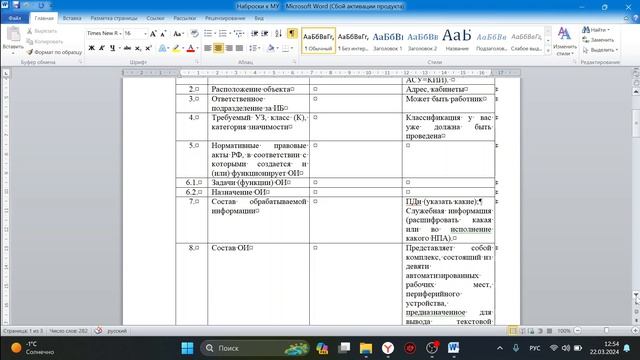Image resolution: width=640 pixels, height=360 pixels.
Task: Align text to the left
Action: tap(208, 49)
